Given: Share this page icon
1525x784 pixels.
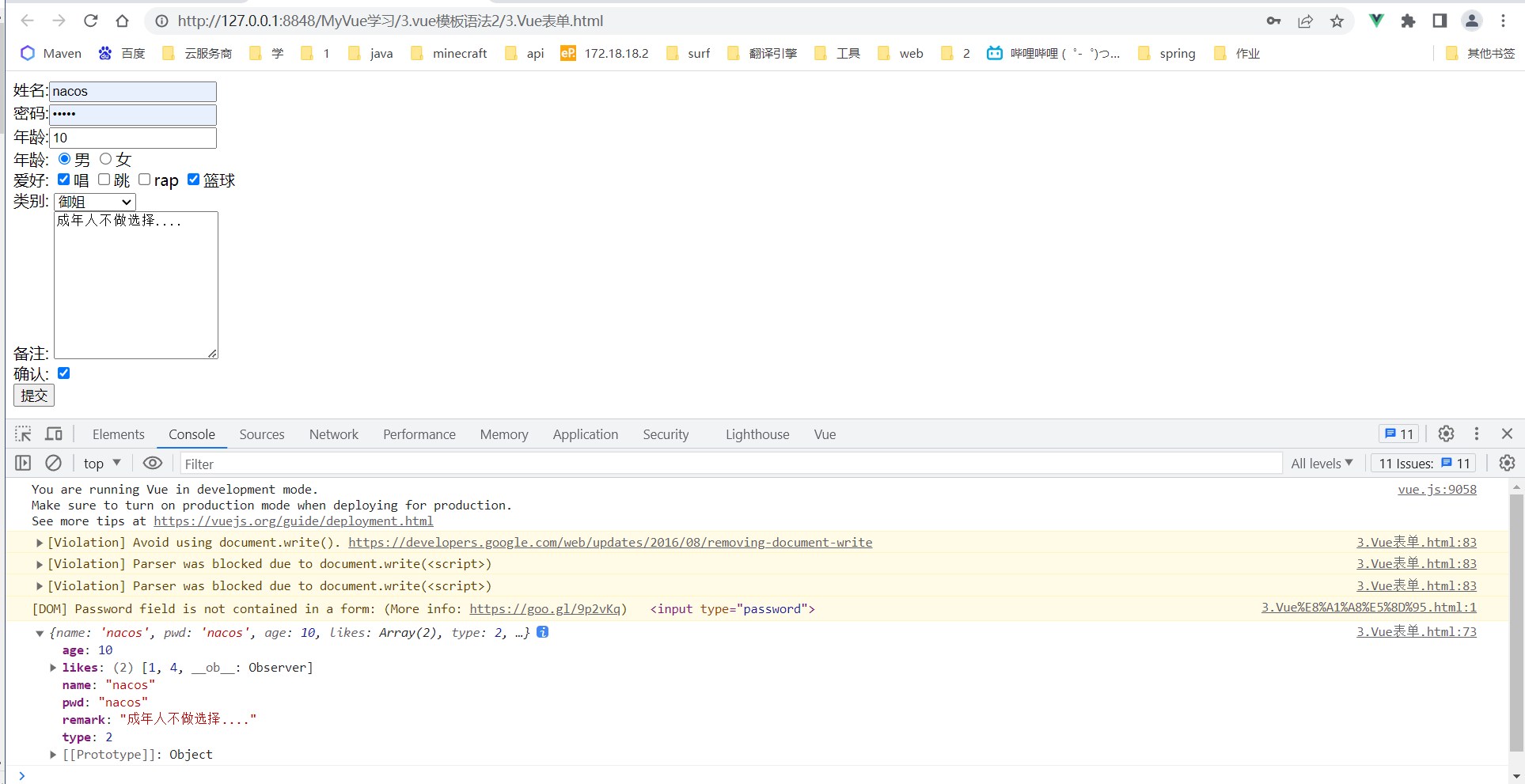Looking at the screenshot, I should pos(1305,21).
